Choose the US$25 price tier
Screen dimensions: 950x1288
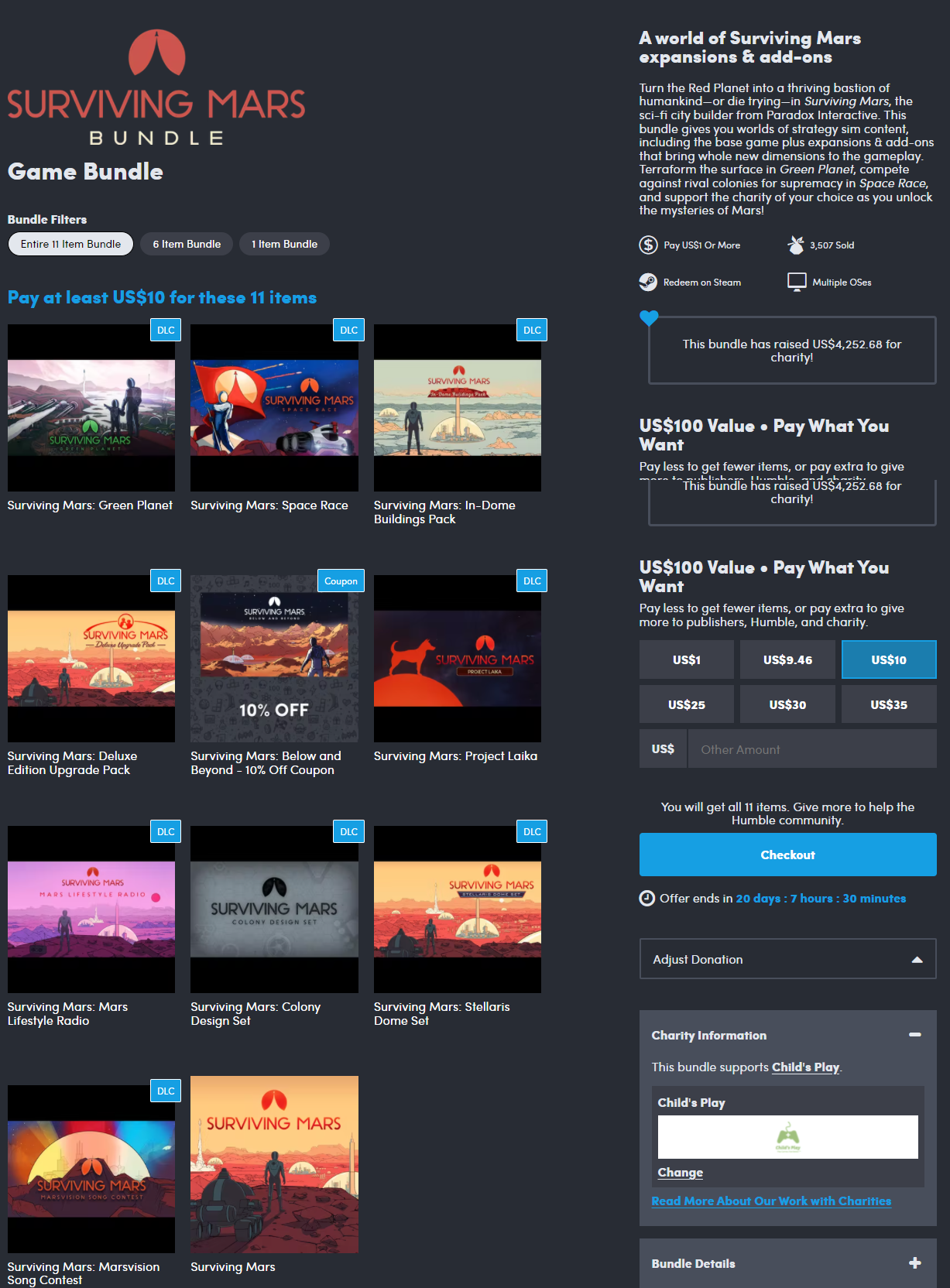[x=687, y=704]
